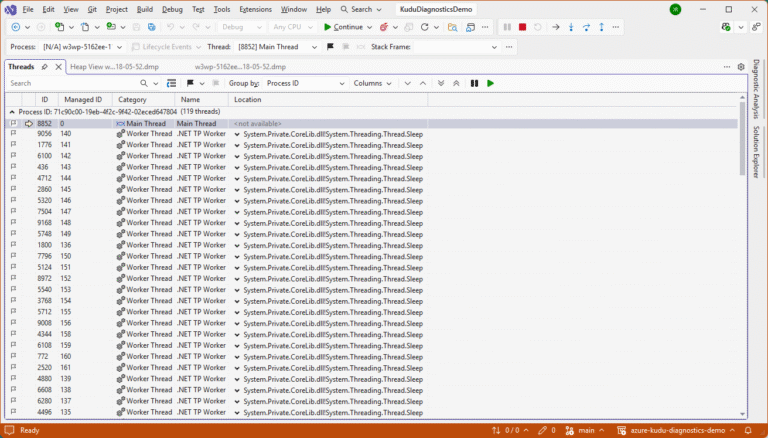This screenshot has height=438, width=768.
Task: Click the user account avatar
Action: click(675, 9)
